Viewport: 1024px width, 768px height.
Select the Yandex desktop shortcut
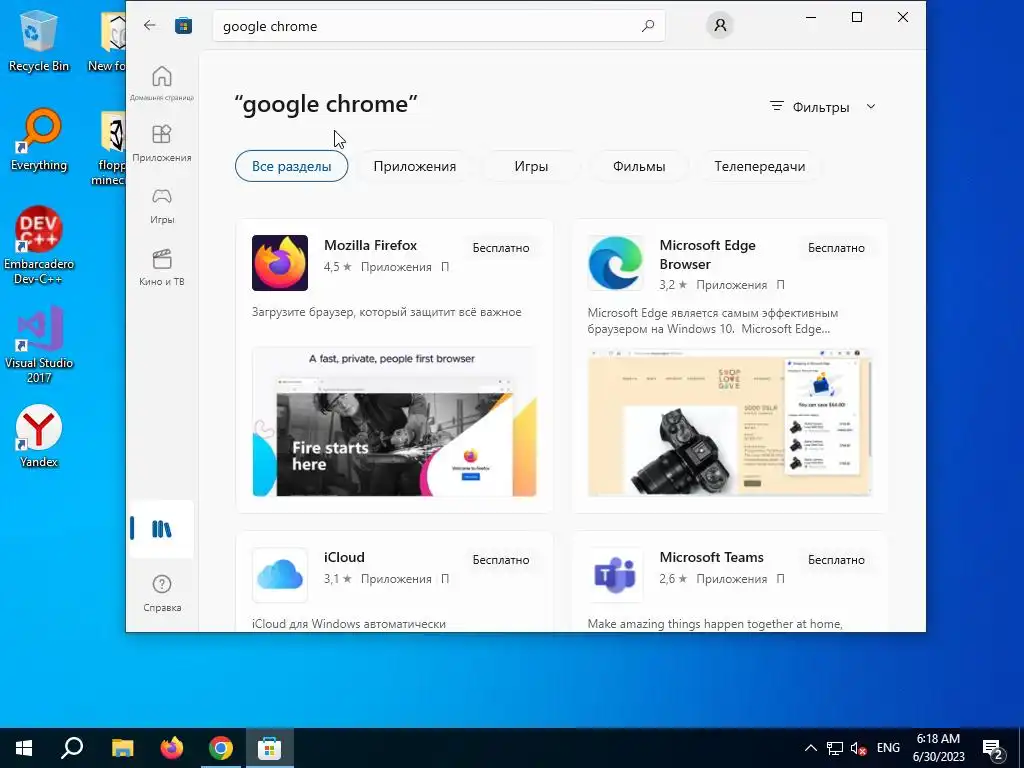(39, 436)
